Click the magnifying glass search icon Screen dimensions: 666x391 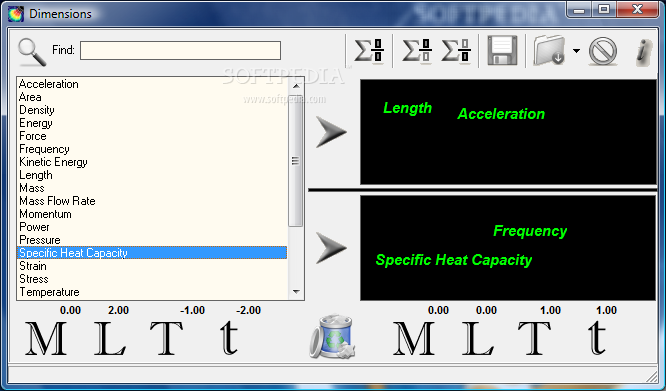point(32,52)
